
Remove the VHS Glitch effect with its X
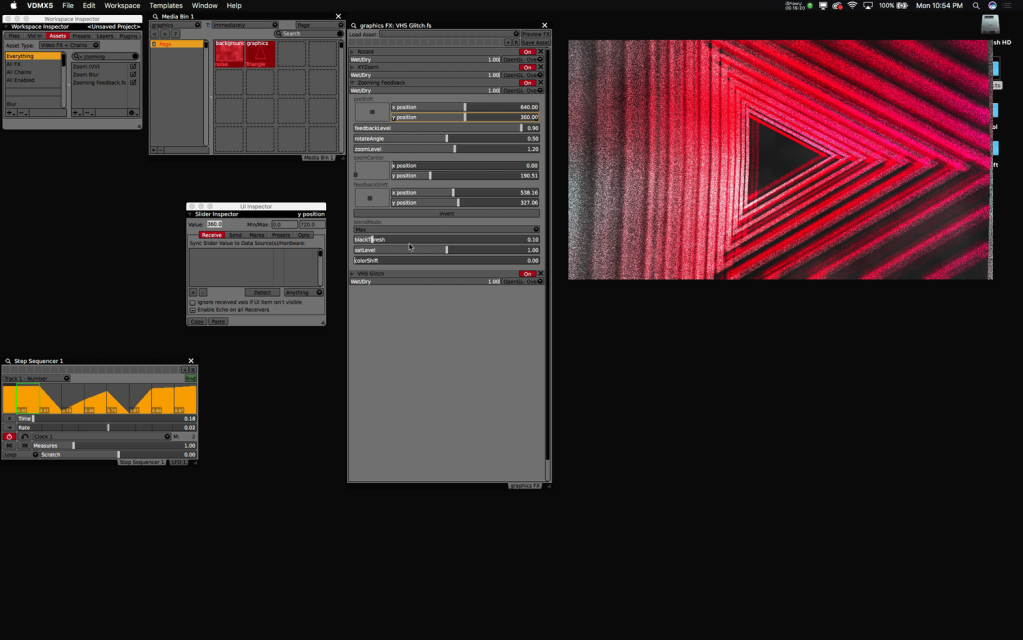541,274
